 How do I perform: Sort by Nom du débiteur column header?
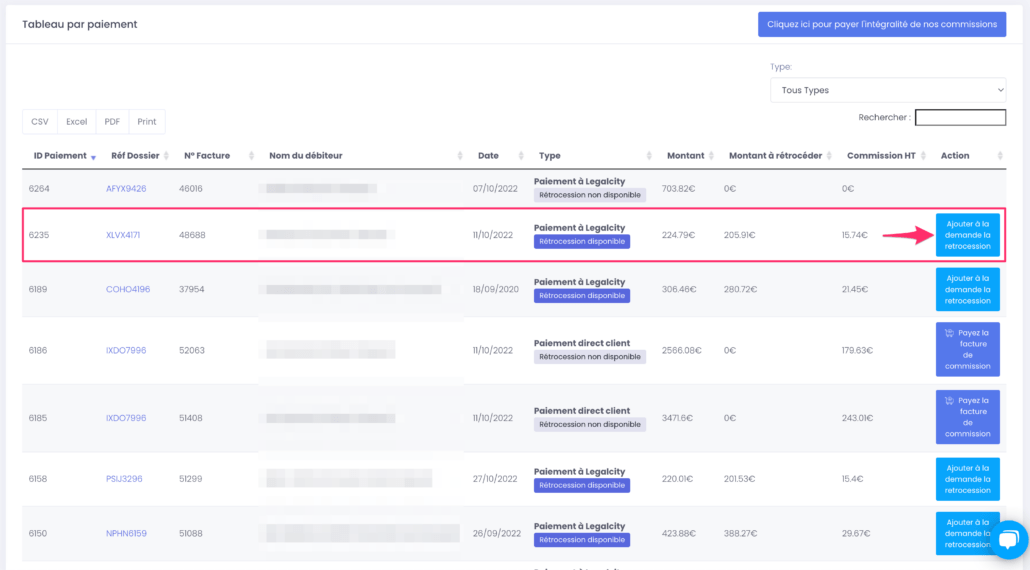click(305, 156)
